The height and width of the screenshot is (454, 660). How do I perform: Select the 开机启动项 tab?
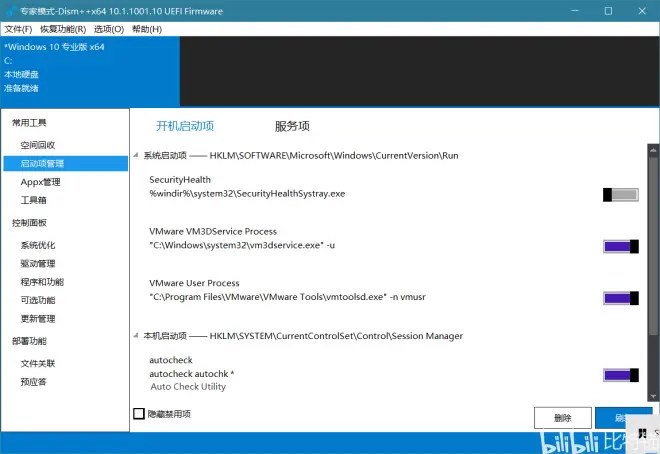pos(185,126)
